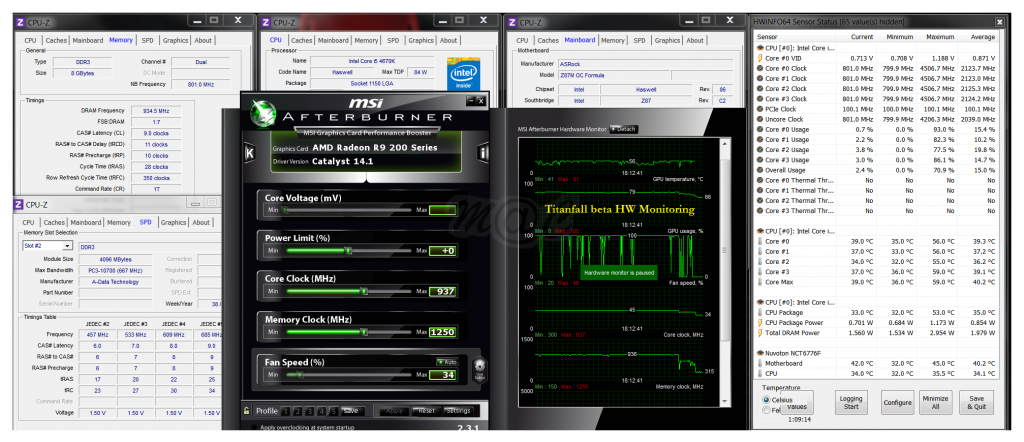Open the Slot #2 memory slot dropdown
Viewport: 1024px width, 442px height.
[67, 245]
